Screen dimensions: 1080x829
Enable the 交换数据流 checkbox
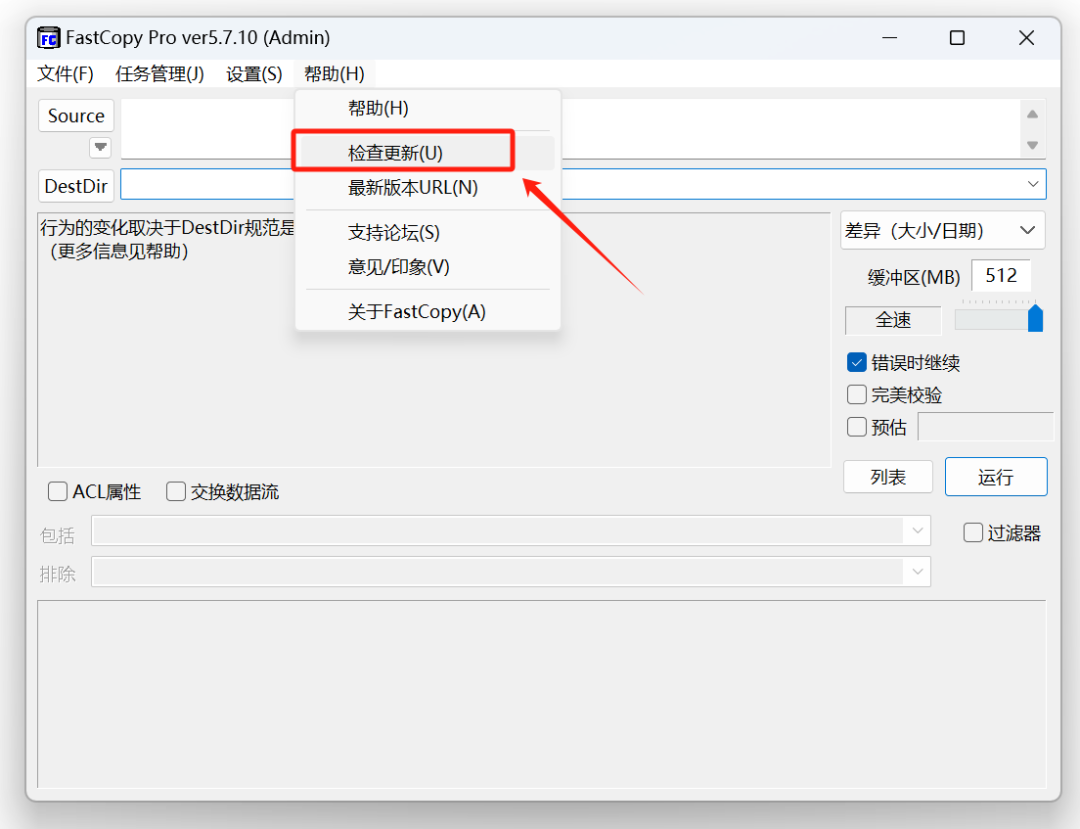(x=176, y=492)
